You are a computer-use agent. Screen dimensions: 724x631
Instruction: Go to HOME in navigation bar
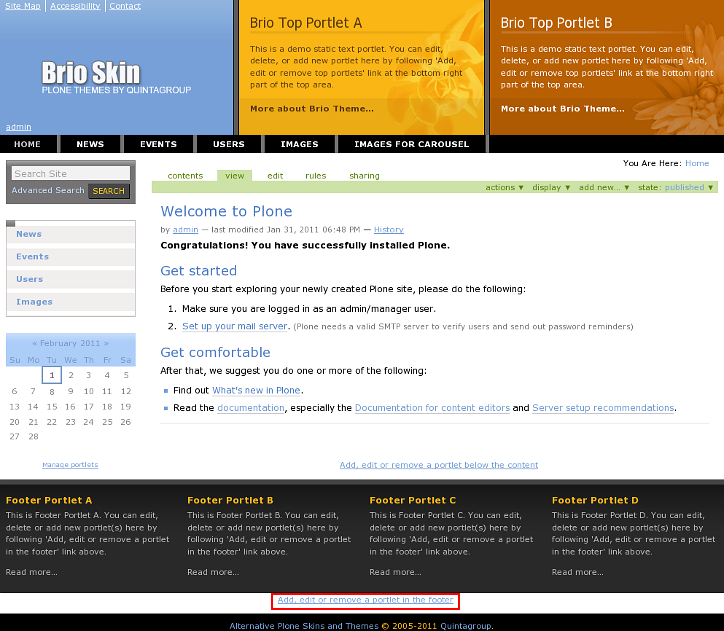27,144
